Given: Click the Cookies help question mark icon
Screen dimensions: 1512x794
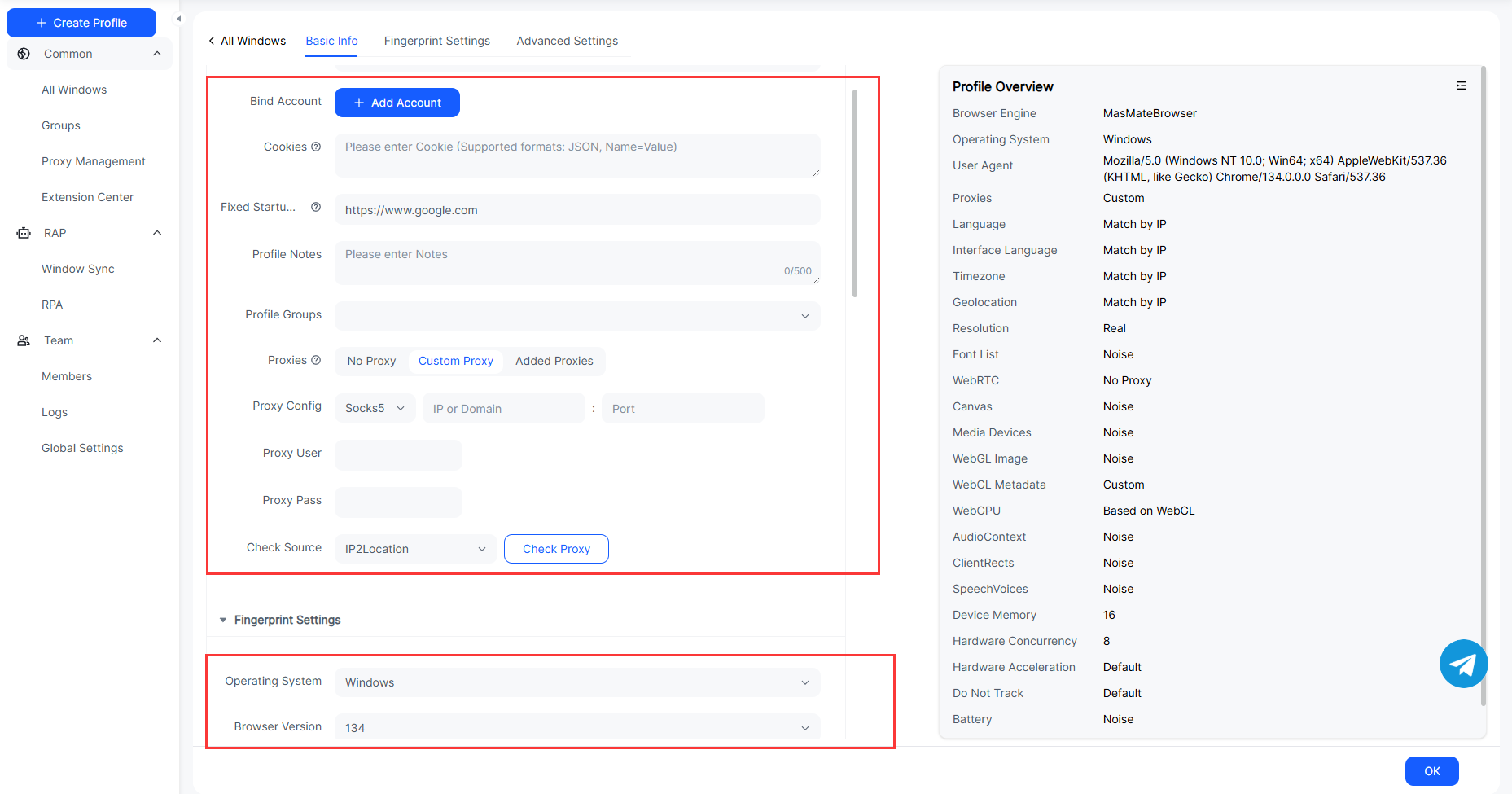Looking at the screenshot, I should [x=316, y=147].
